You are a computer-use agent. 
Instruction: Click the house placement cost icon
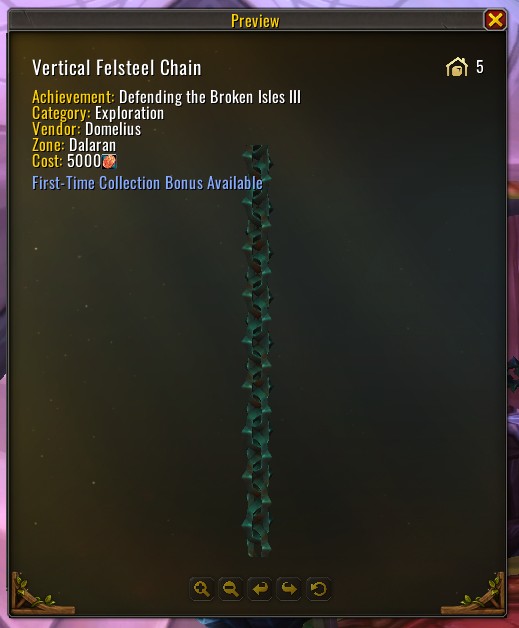[x=457, y=67]
